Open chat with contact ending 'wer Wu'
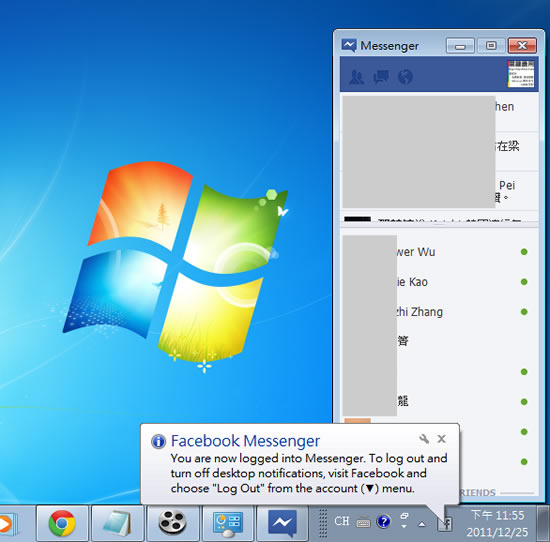The width and height of the screenshot is (550, 542). coord(439,252)
